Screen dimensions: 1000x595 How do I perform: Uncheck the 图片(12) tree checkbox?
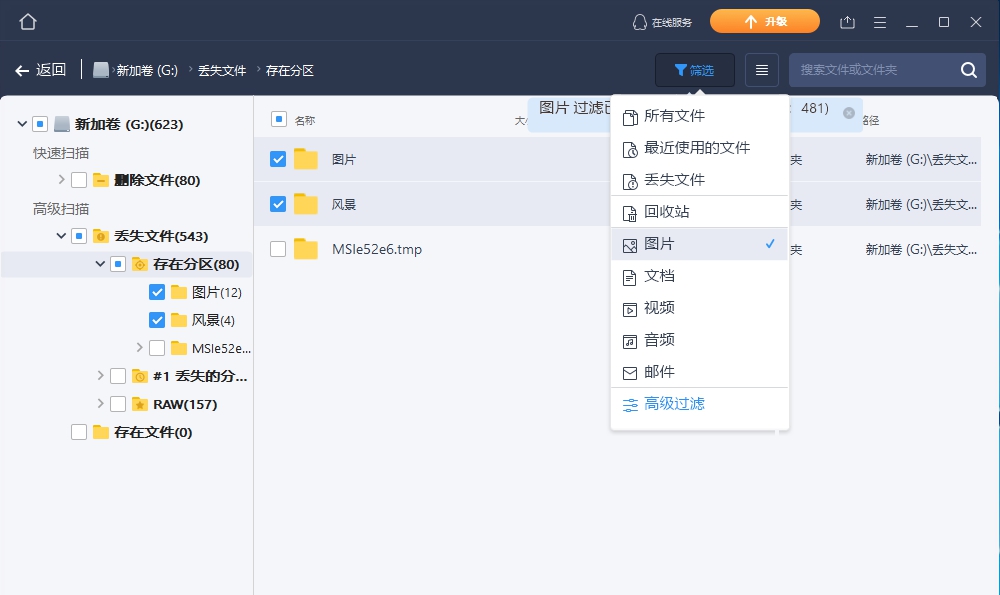pyautogui.click(x=156, y=291)
